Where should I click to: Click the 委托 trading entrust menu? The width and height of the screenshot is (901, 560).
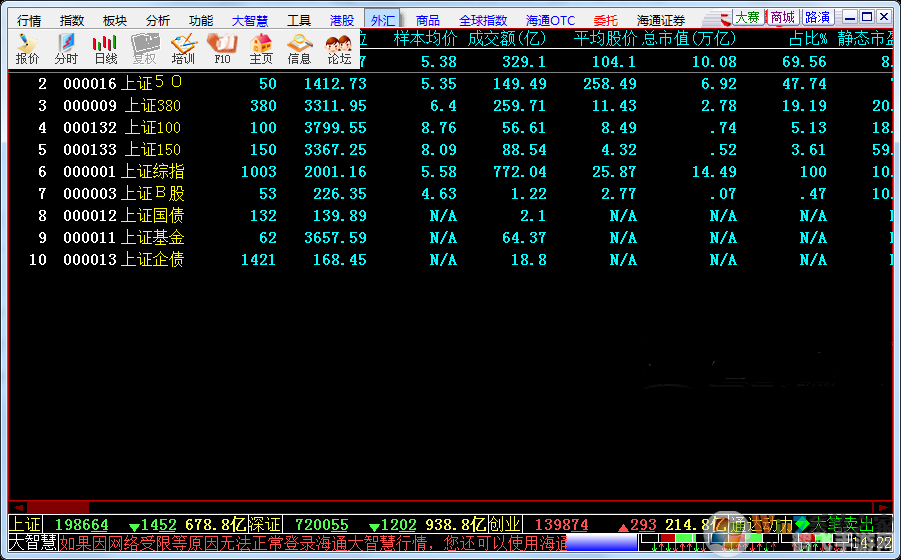pyautogui.click(x=605, y=20)
